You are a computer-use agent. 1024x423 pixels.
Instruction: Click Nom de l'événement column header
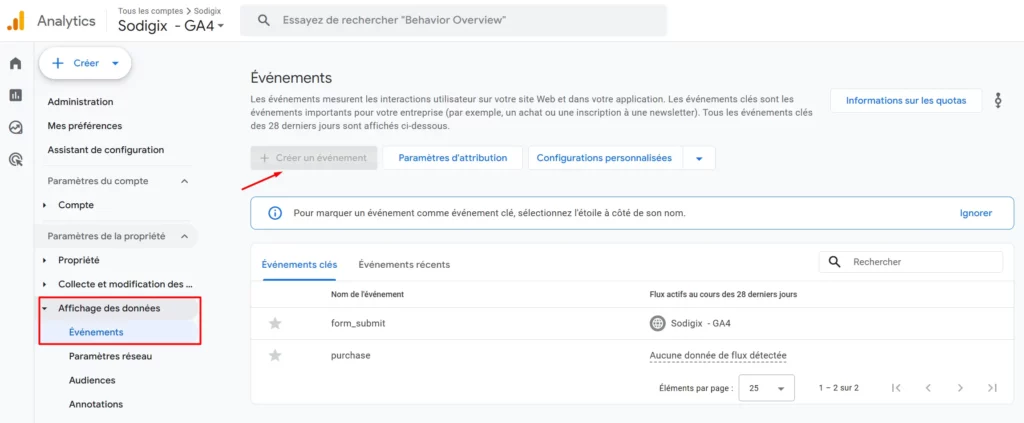click(x=367, y=294)
